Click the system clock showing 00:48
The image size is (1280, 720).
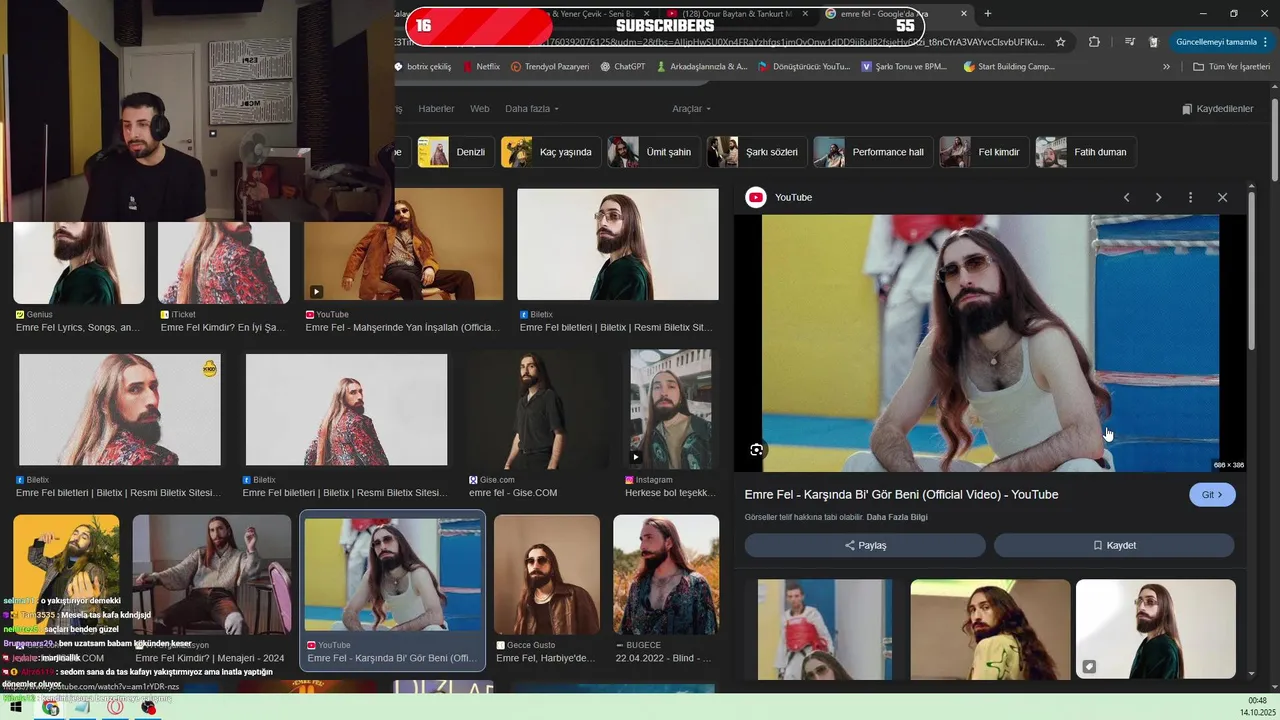(1258, 701)
